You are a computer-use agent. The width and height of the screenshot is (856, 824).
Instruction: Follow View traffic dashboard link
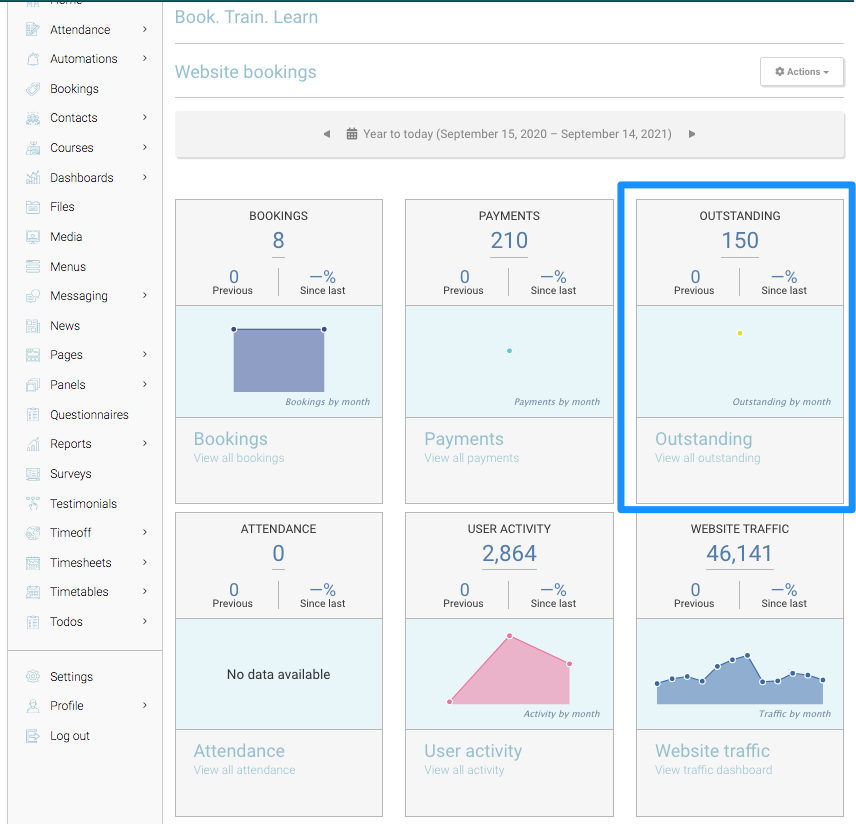(x=713, y=770)
